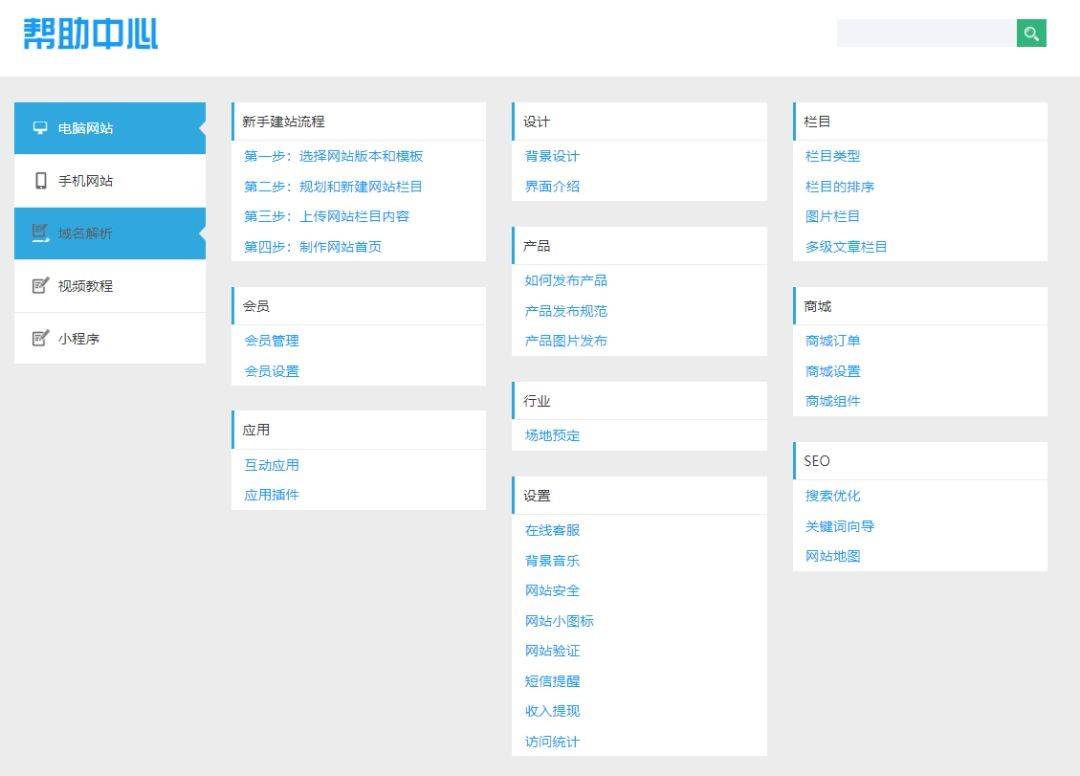Click the phone icon beside 手机网站
The width and height of the screenshot is (1080, 776).
coord(41,180)
